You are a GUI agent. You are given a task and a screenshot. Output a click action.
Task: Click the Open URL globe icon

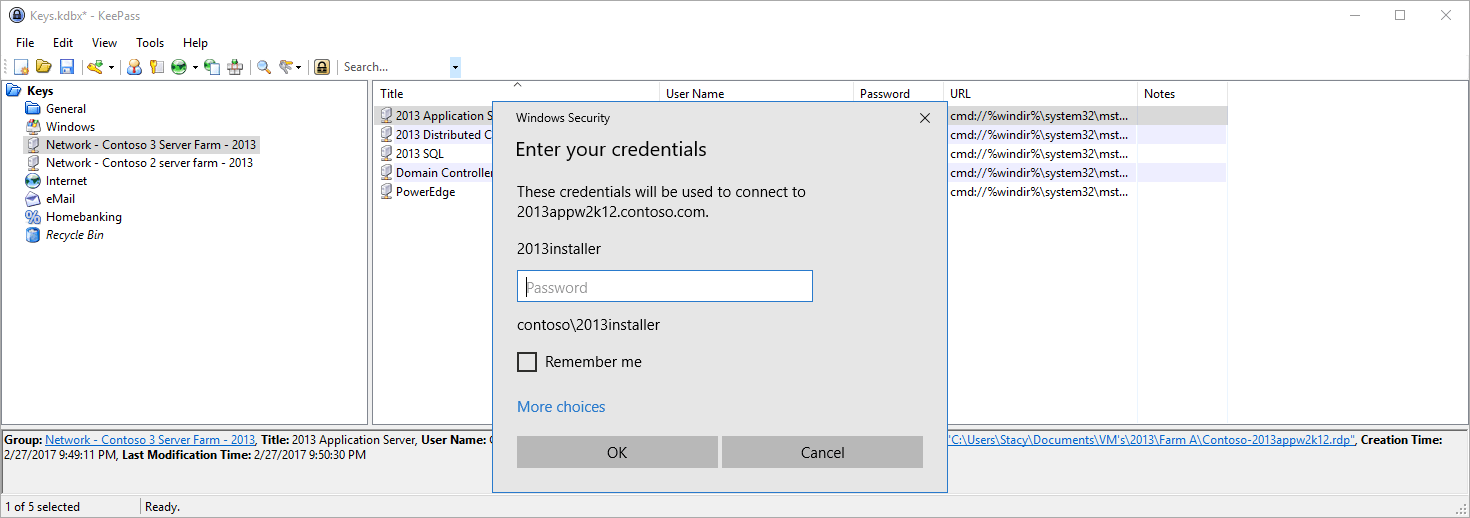pyautogui.click(x=179, y=67)
